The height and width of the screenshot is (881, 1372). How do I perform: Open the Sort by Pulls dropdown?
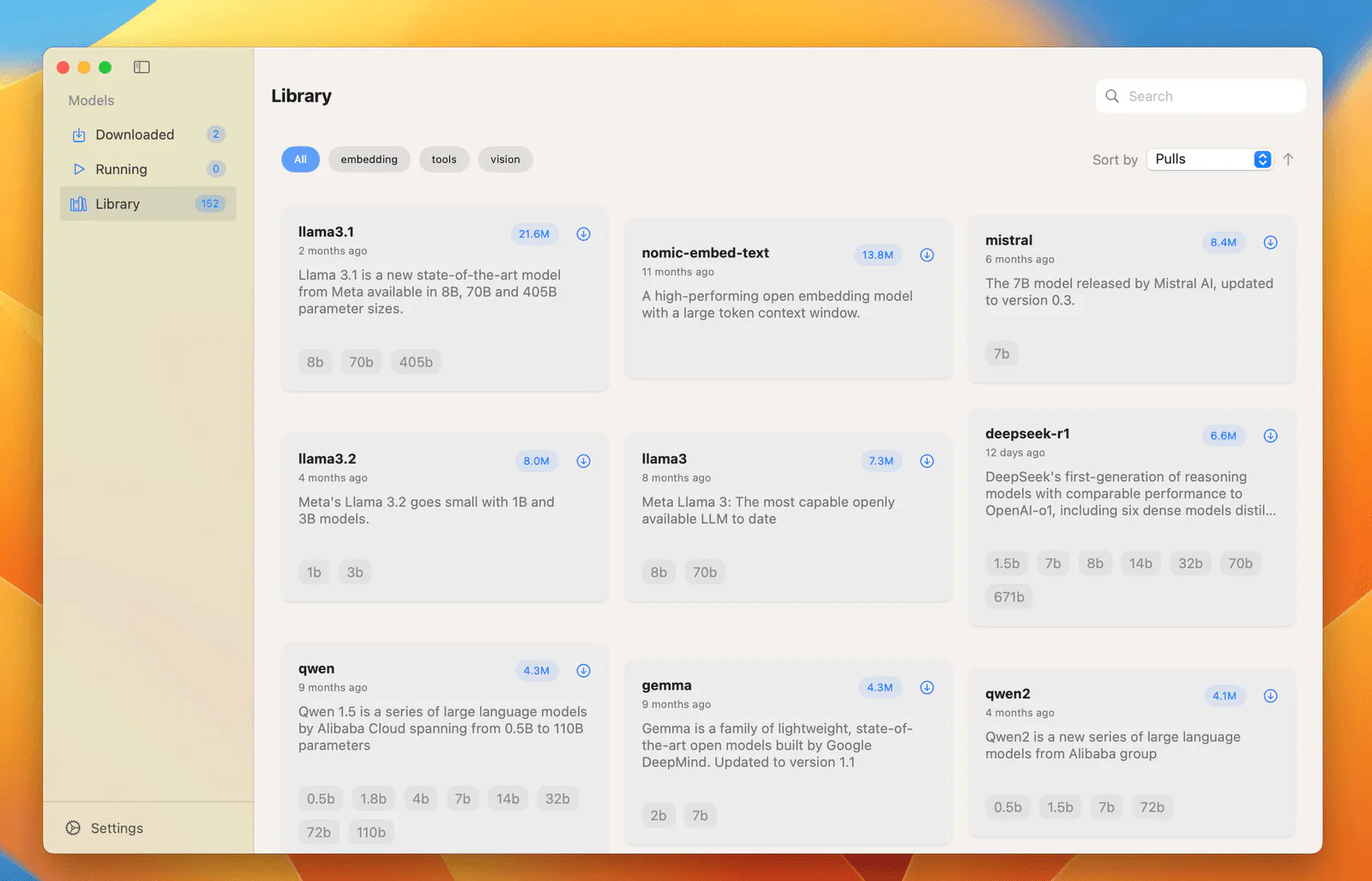pos(1209,160)
